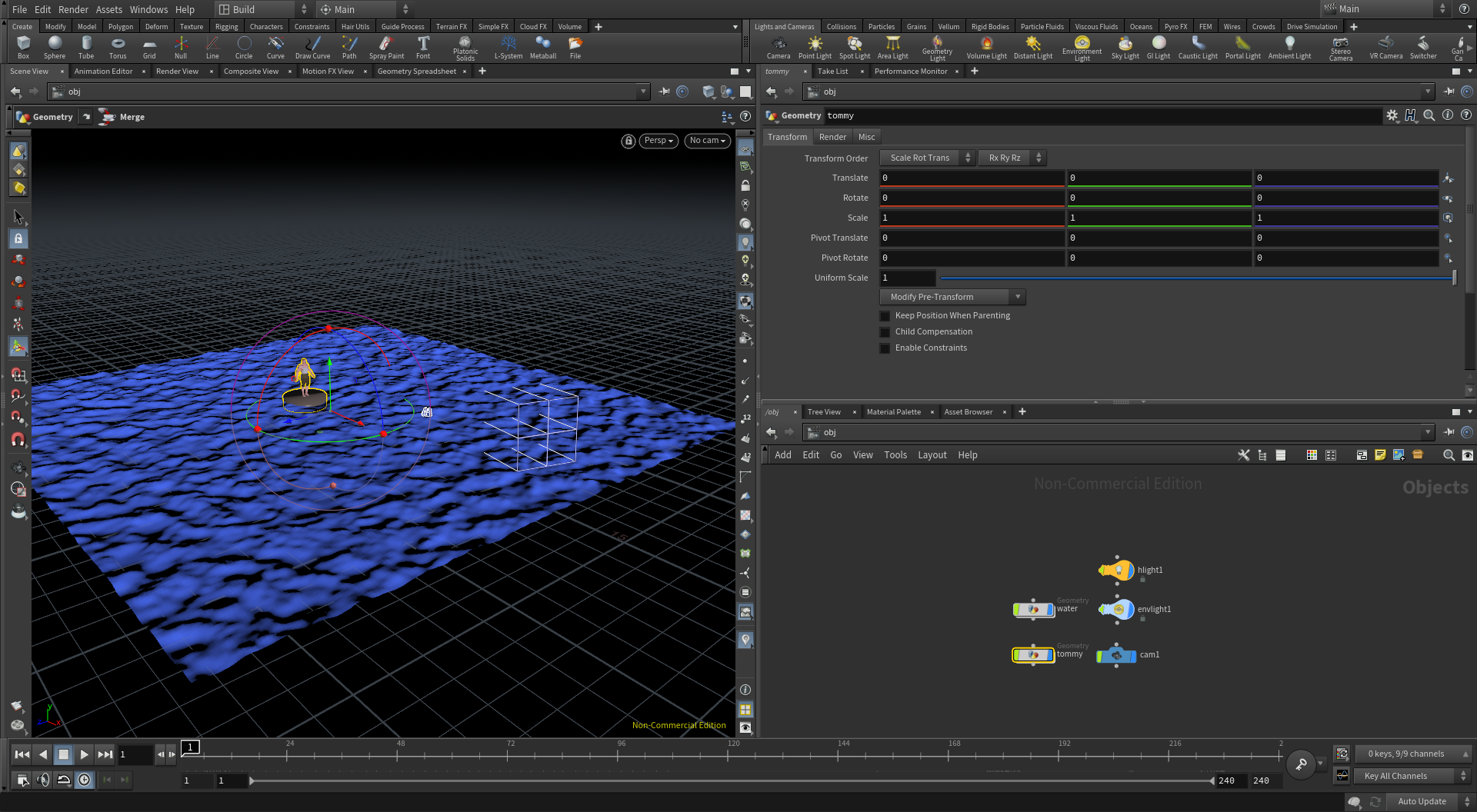Open the Render menu
Screen dimensions: 1477x812
point(74,9)
